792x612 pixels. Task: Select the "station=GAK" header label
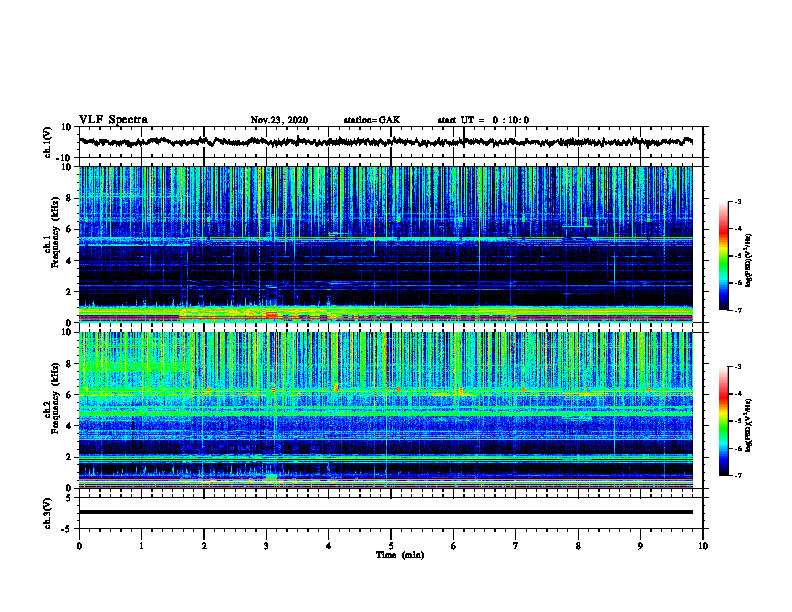(x=372, y=120)
